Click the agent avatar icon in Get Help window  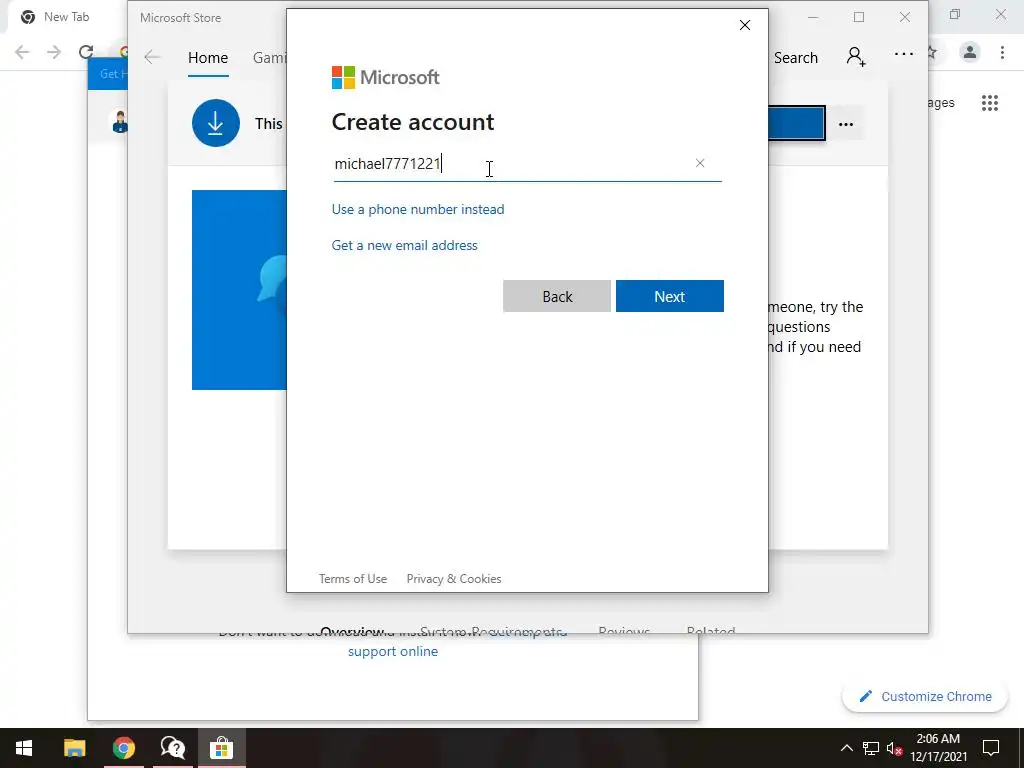(x=120, y=122)
